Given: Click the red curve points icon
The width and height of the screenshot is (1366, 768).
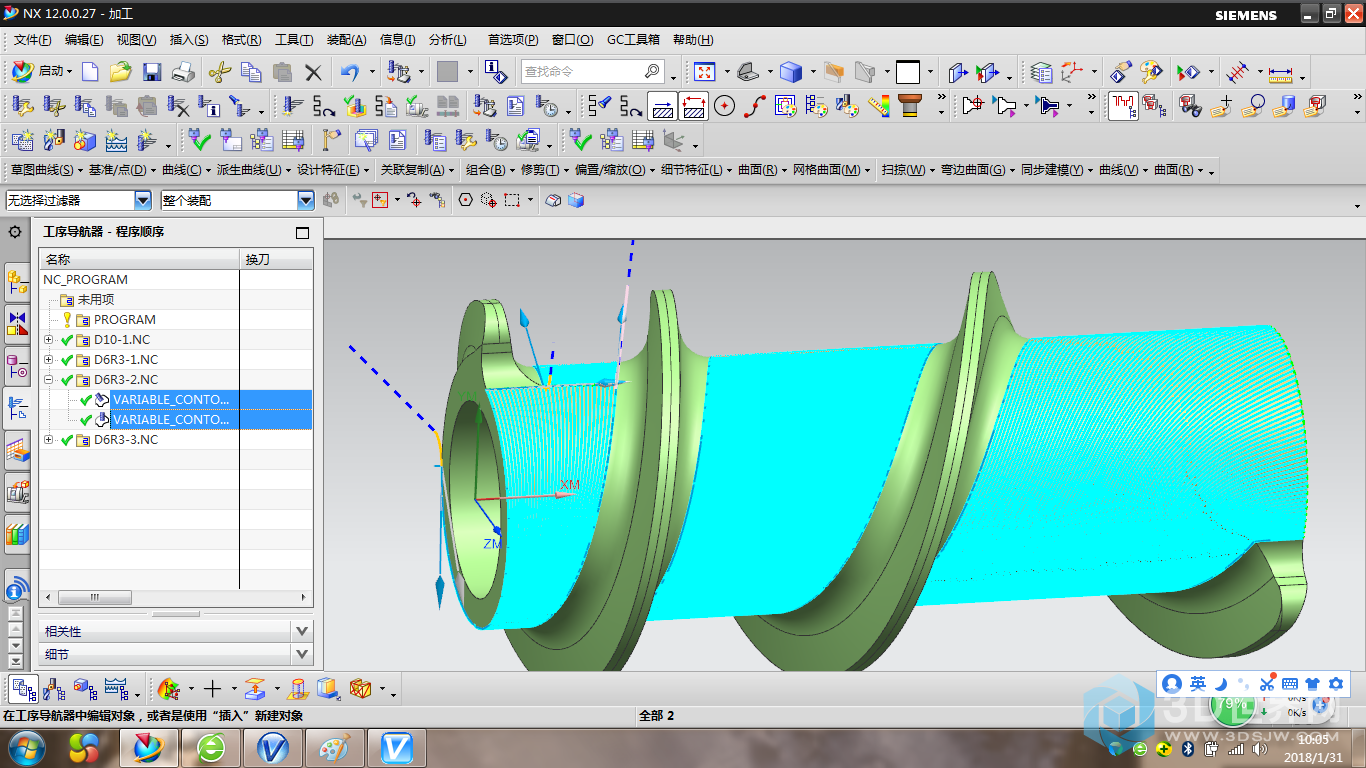Looking at the screenshot, I should (x=755, y=105).
